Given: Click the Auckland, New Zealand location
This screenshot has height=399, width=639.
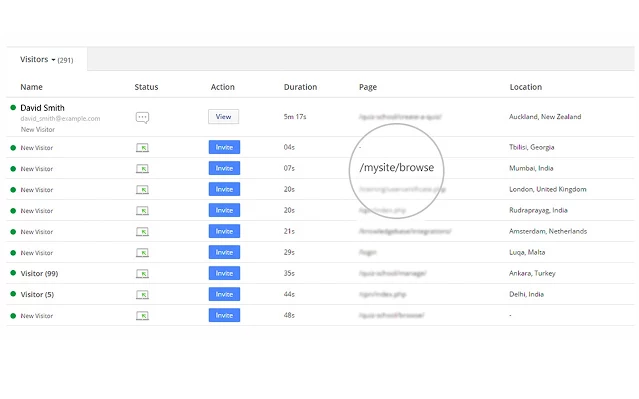Looking at the screenshot, I should pos(545,117).
